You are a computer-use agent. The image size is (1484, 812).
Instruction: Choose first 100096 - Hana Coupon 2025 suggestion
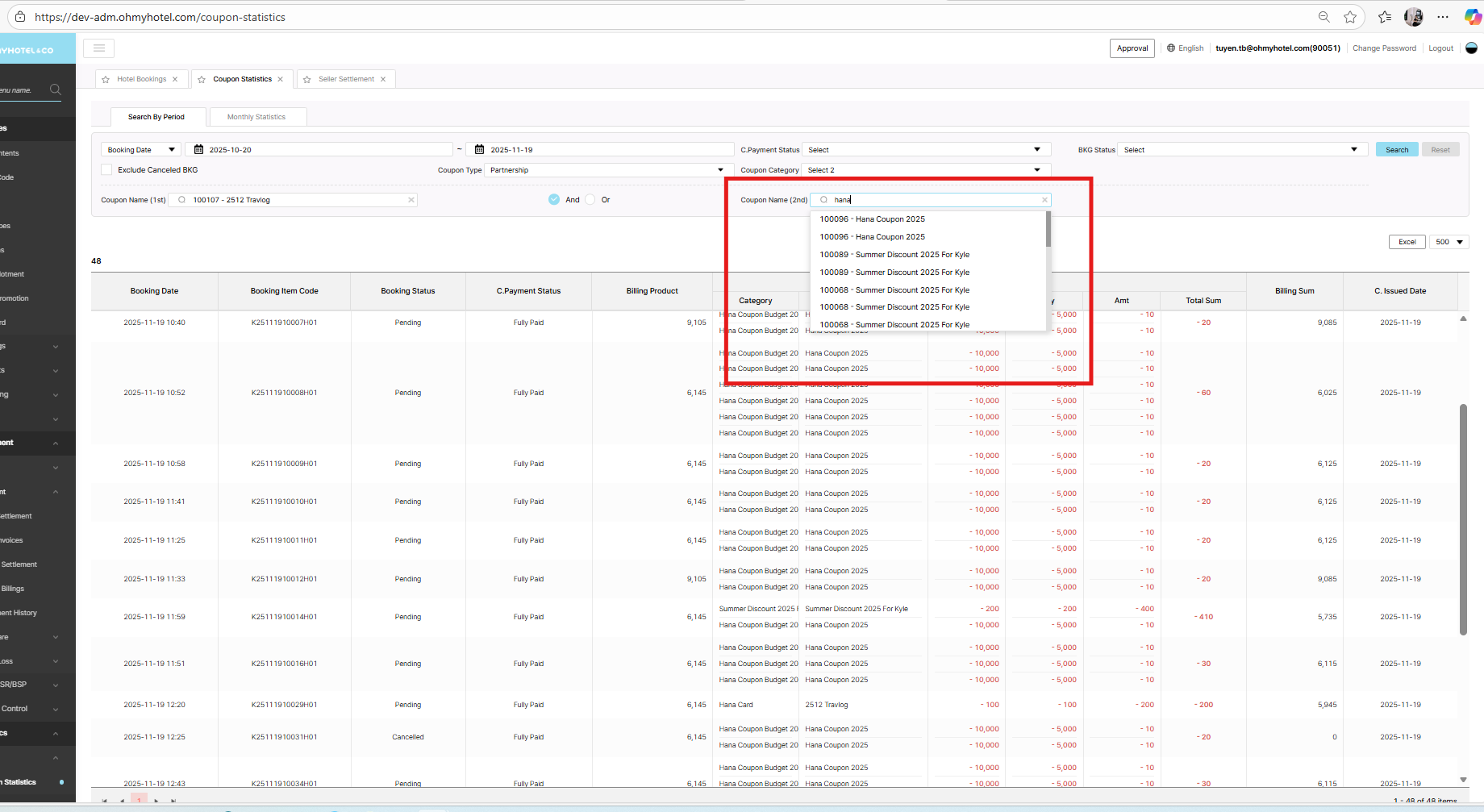[872, 219]
